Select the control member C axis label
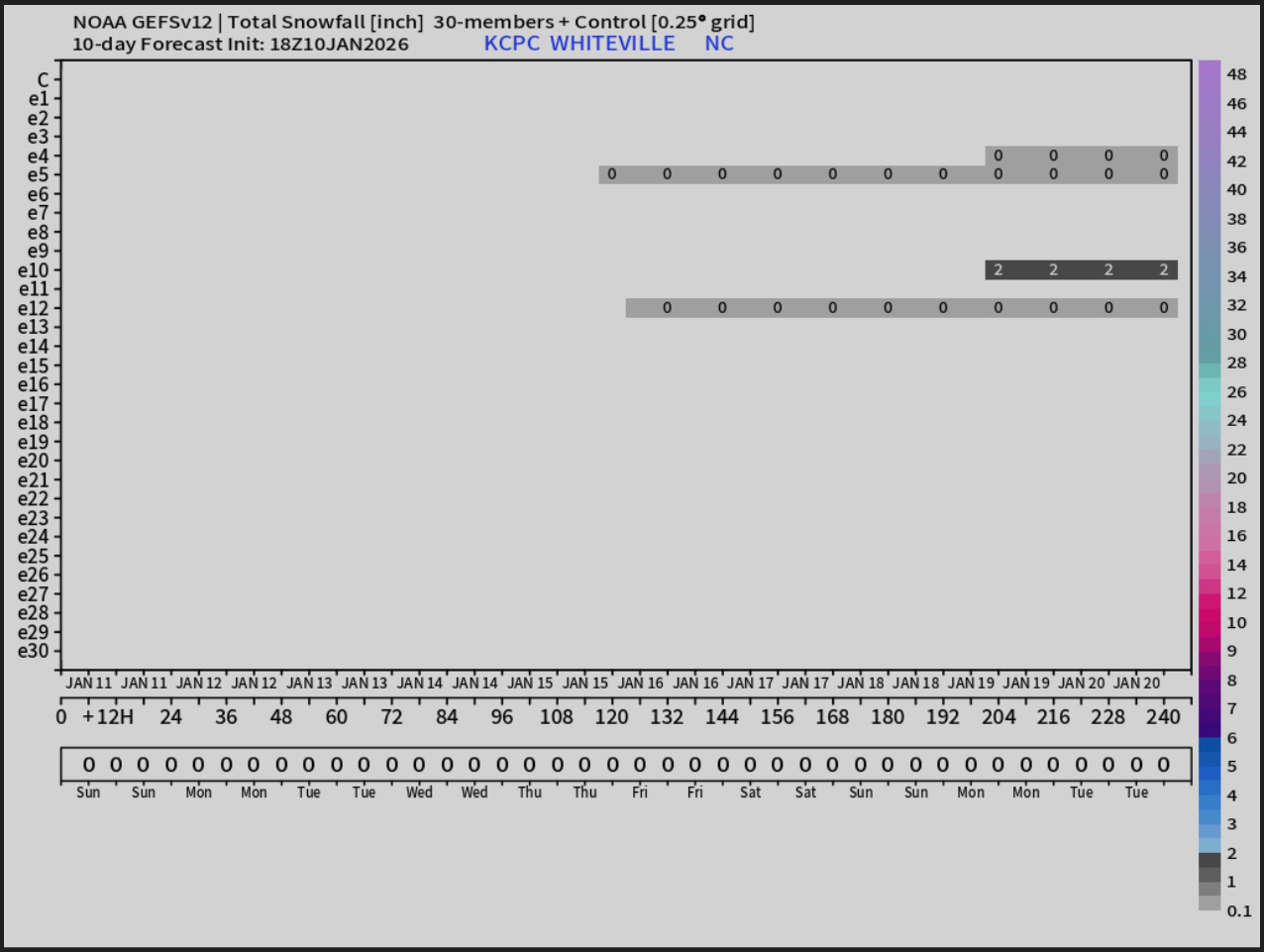1264x952 pixels. 43,80
